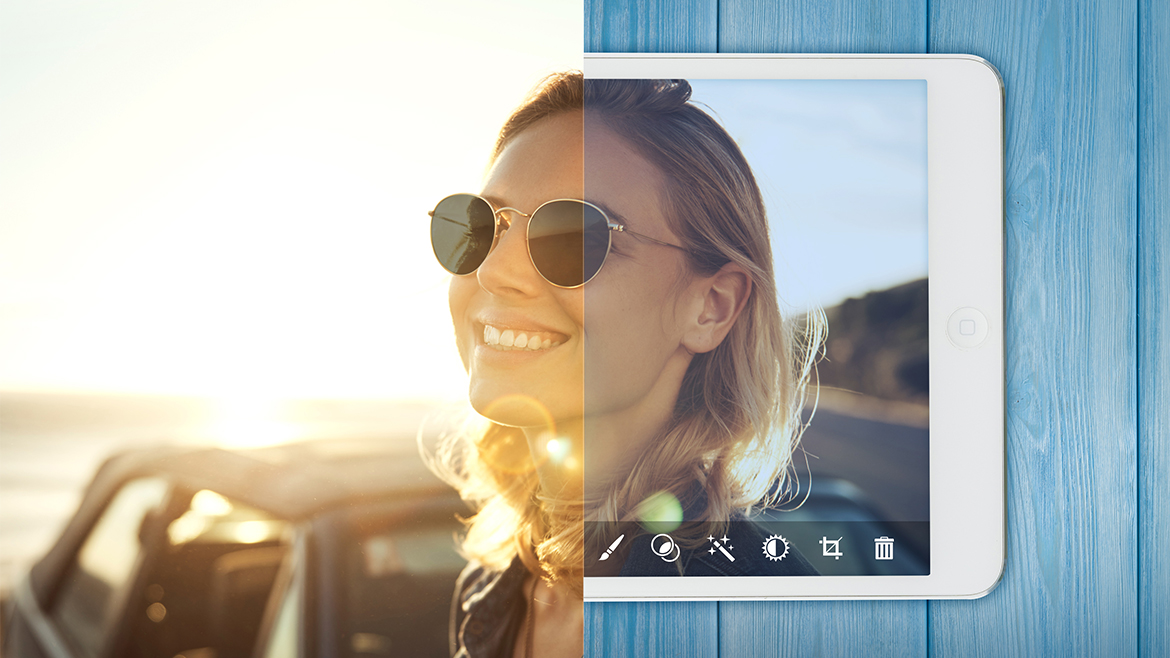Image resolution: width=1170 pixels, height=658 pixels.
Task: Select the crop tool
Action: [x=830, y=547]
